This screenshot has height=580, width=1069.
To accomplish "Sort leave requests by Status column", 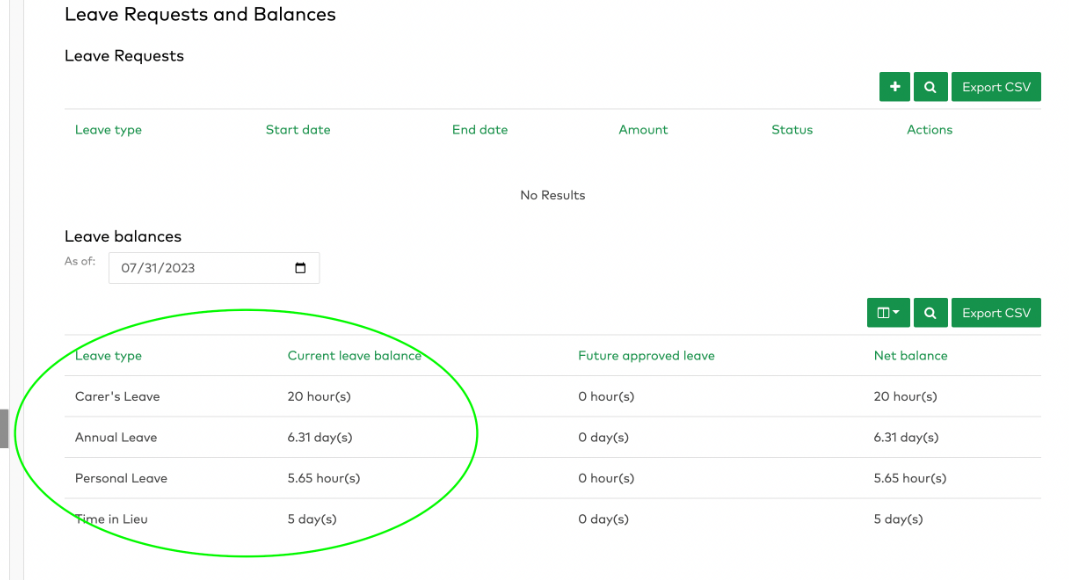I will coord(792,129).
